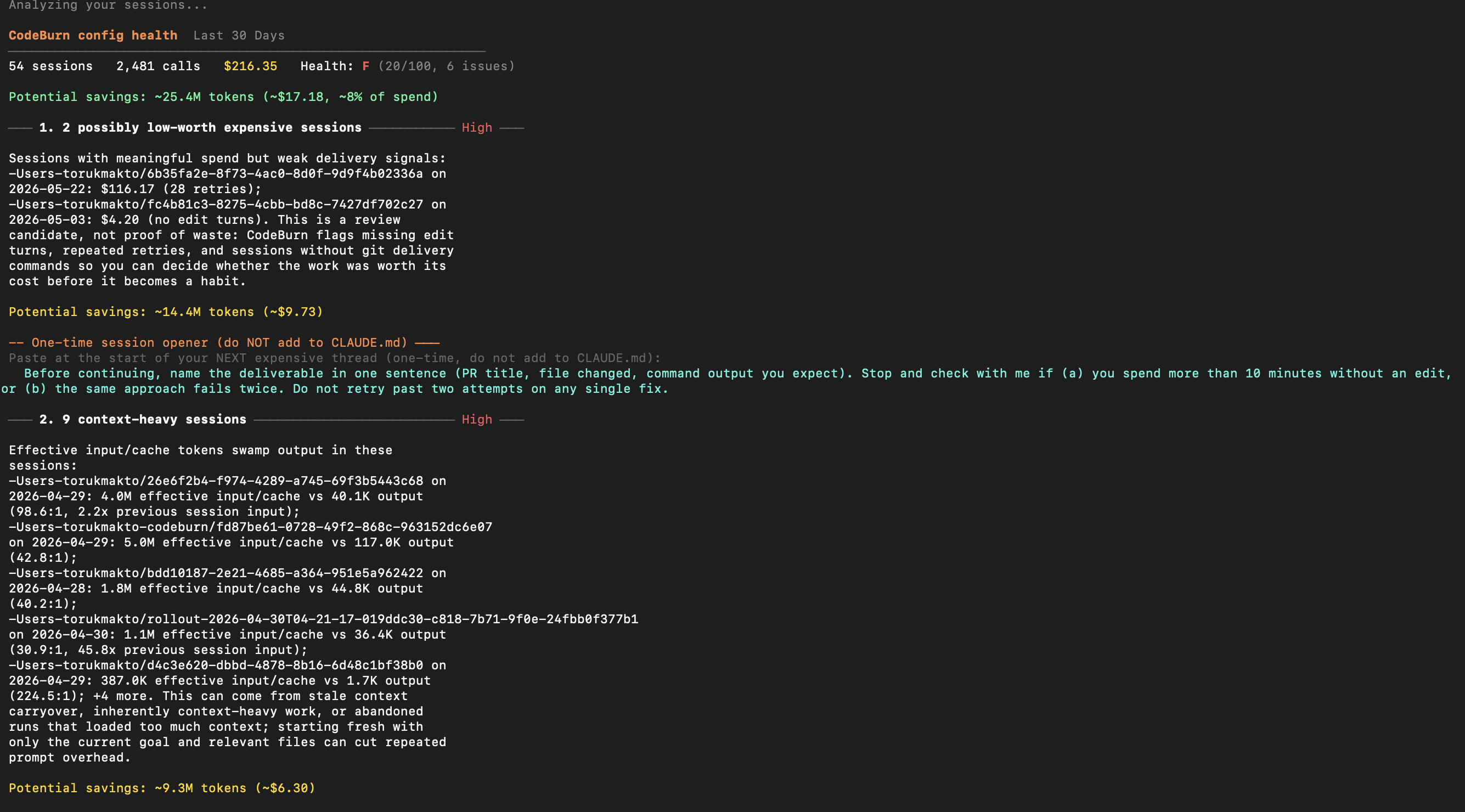Click the 'CodeBurn config health' heading
1465x812 pixels.
point(93,35)
